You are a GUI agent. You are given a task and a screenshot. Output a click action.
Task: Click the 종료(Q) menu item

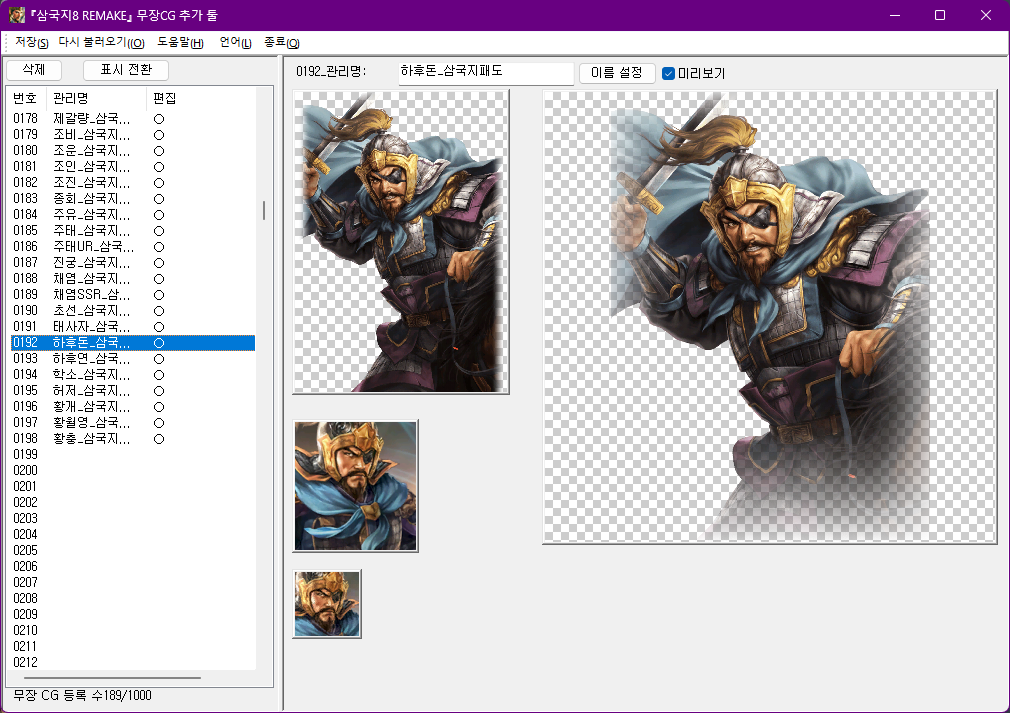pos(281,43)
